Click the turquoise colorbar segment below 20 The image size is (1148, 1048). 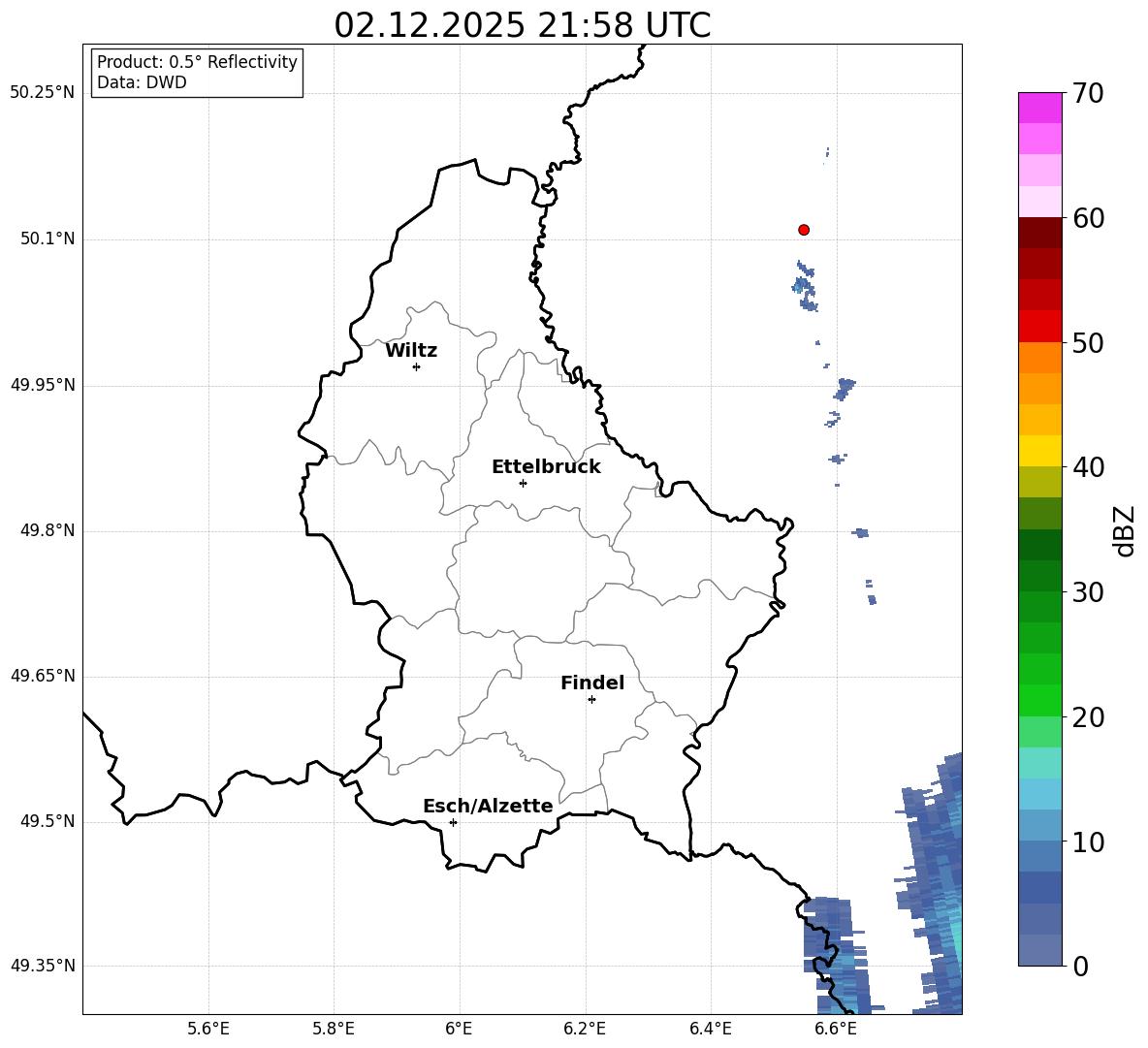(x=1040, y=763)
